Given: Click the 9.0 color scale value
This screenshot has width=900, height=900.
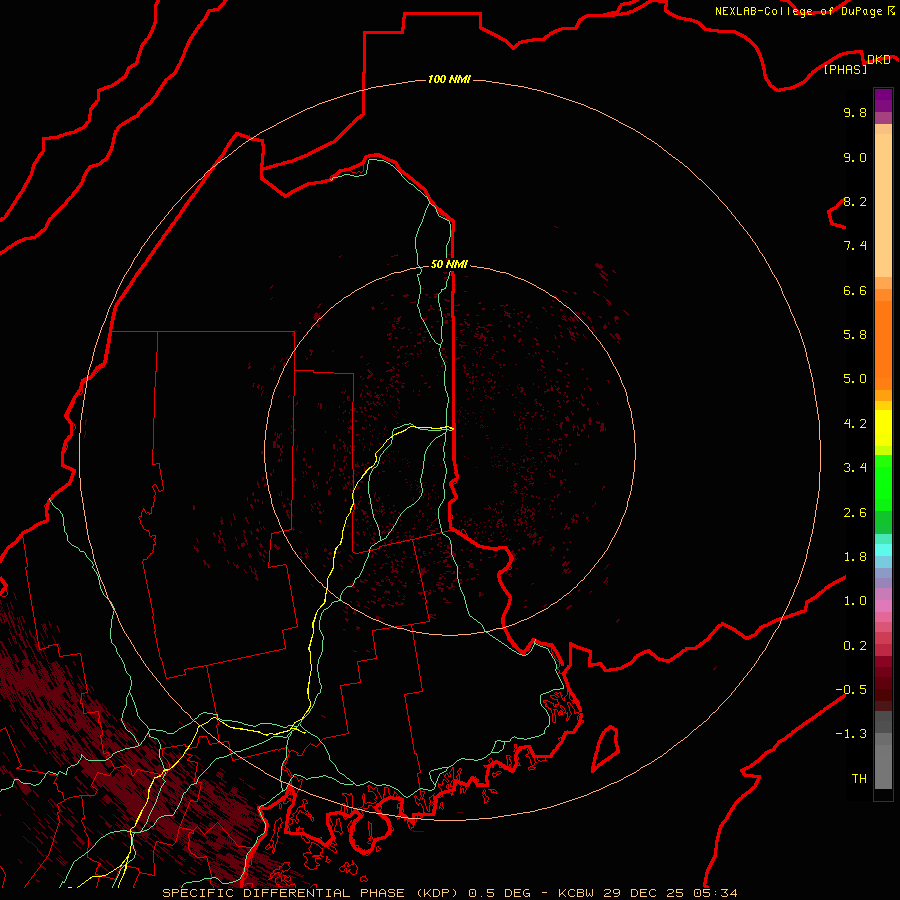Looking at the screenshot, I should (x=855, y=157).
